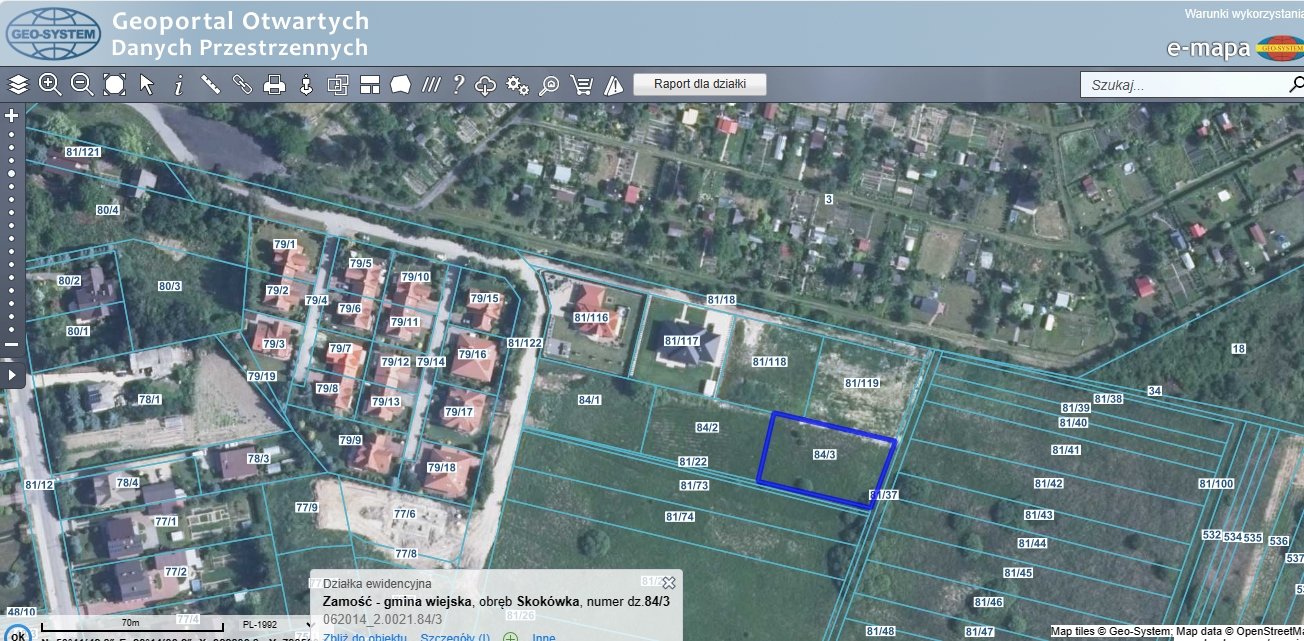This screenshot has width=1304, height=641.
Task: Click the Inne link in parcel popup
Action: [x=543, y=637]
